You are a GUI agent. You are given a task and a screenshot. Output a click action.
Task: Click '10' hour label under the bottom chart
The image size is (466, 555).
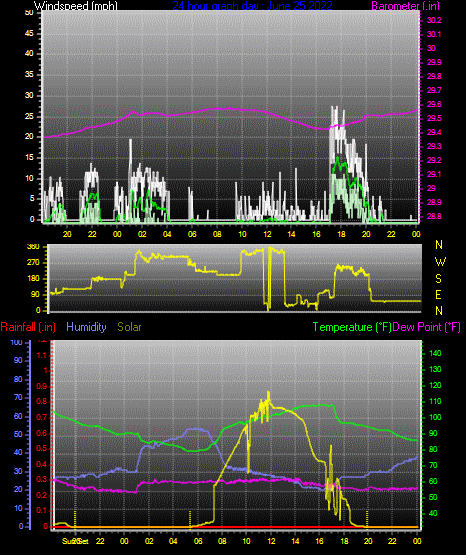click(x=246, y=541)
